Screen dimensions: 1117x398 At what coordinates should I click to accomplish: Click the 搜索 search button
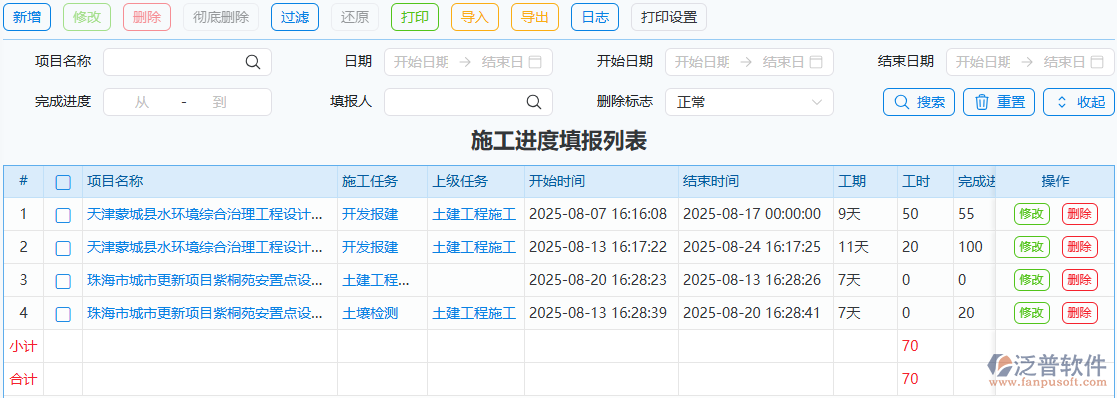tap(919, 103)
